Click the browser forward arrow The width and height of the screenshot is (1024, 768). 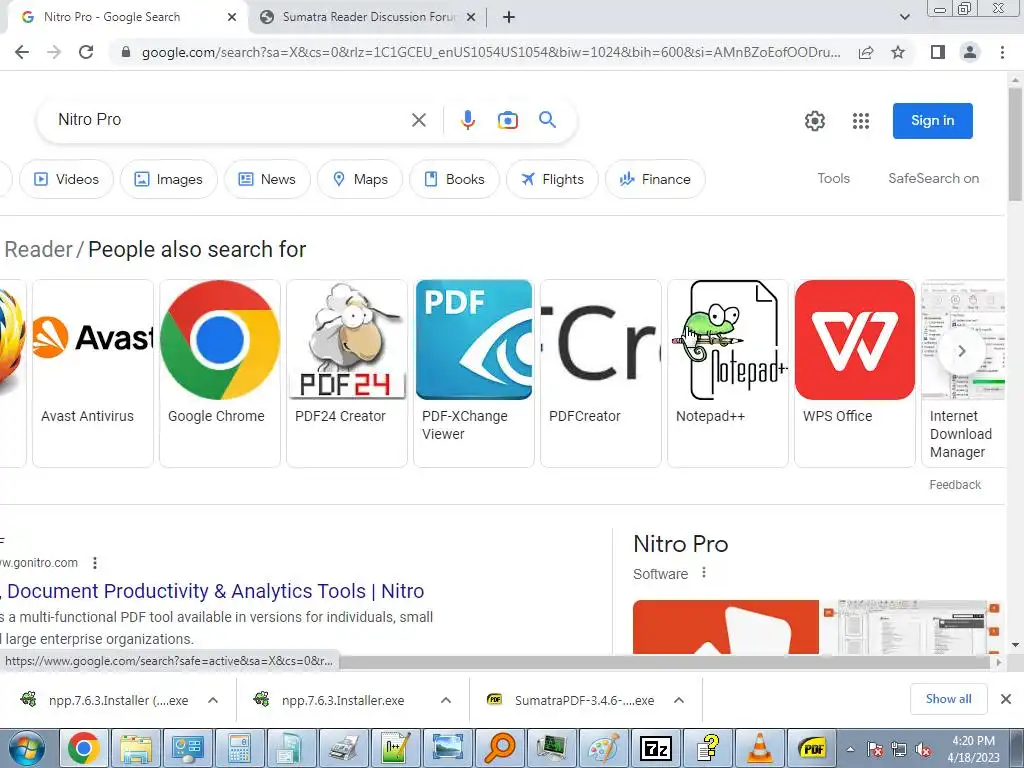[54, 52]
